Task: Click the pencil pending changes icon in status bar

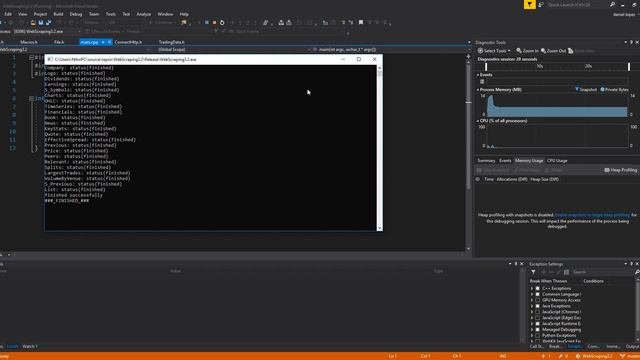Action: click(561, 356)
